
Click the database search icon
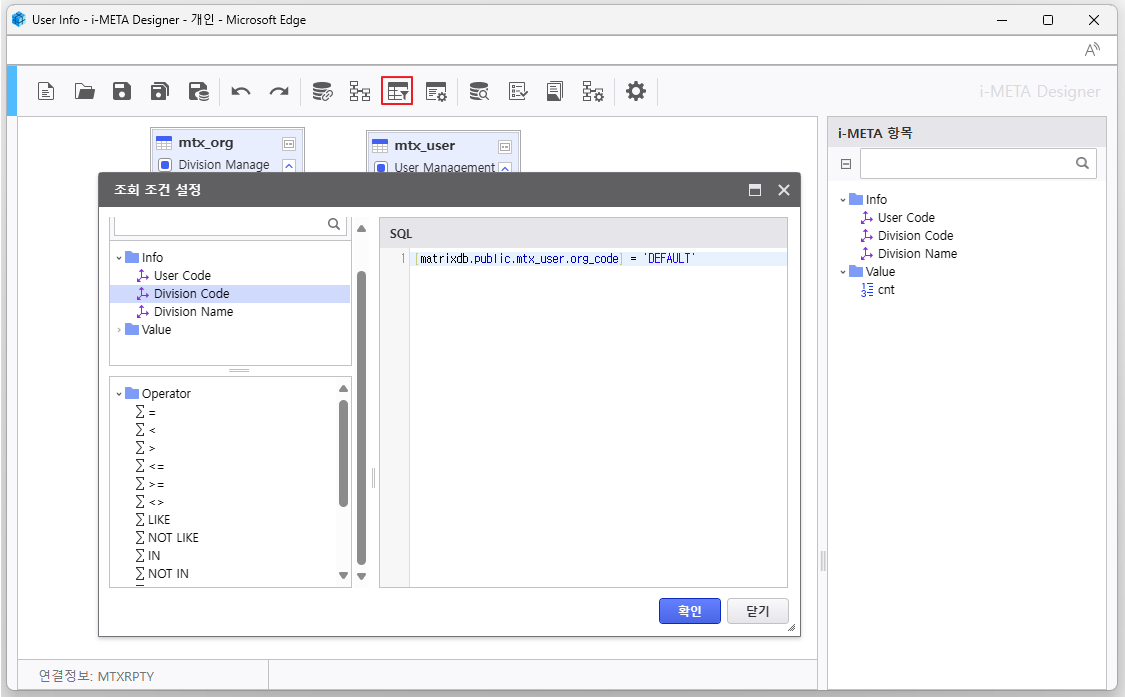click(479, 91)
